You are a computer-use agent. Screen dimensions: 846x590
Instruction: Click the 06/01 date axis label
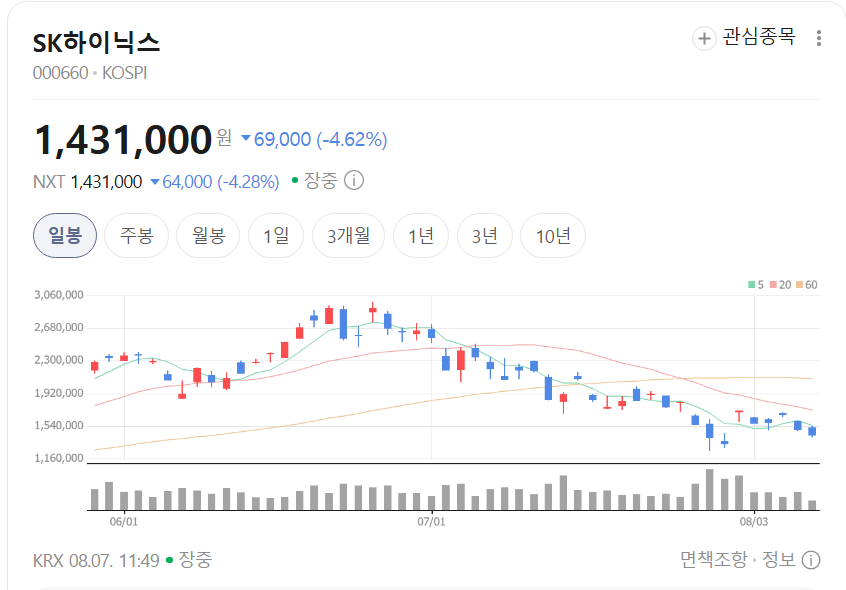(x=124, y=522)
